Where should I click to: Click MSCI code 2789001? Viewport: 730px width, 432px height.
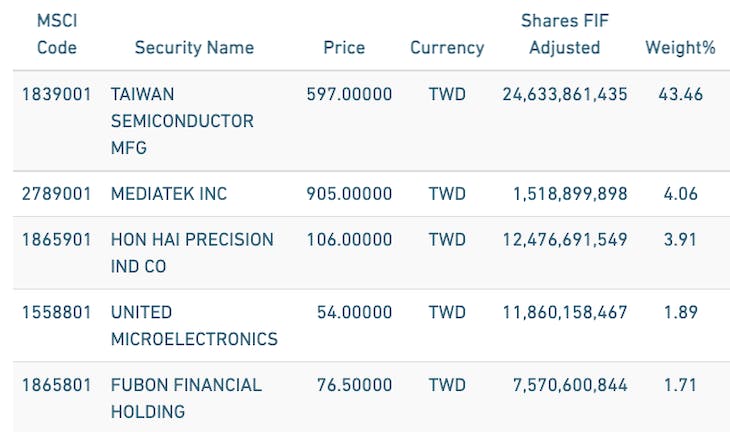click(56, 193)
